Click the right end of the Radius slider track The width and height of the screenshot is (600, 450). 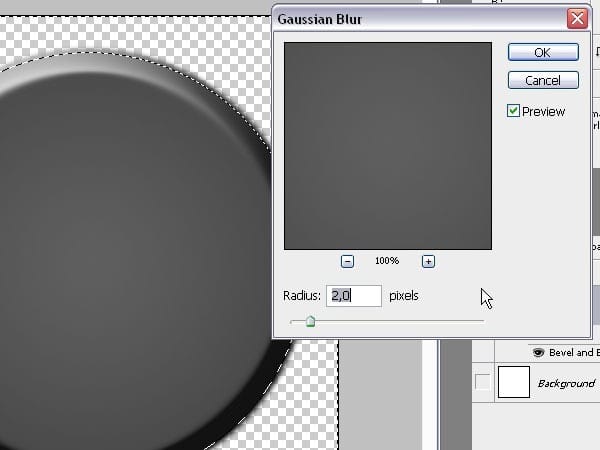pos(482,321)
